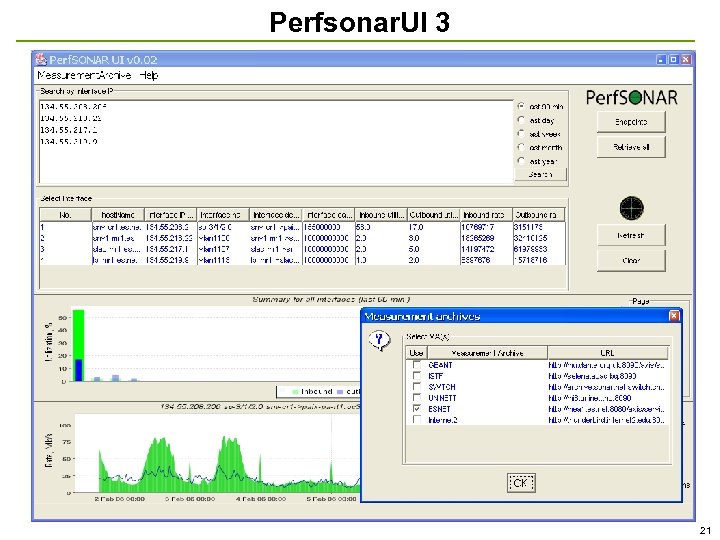Click the Refresh button
The width and height of the screenshot is (720, 540).
point(631,236)
